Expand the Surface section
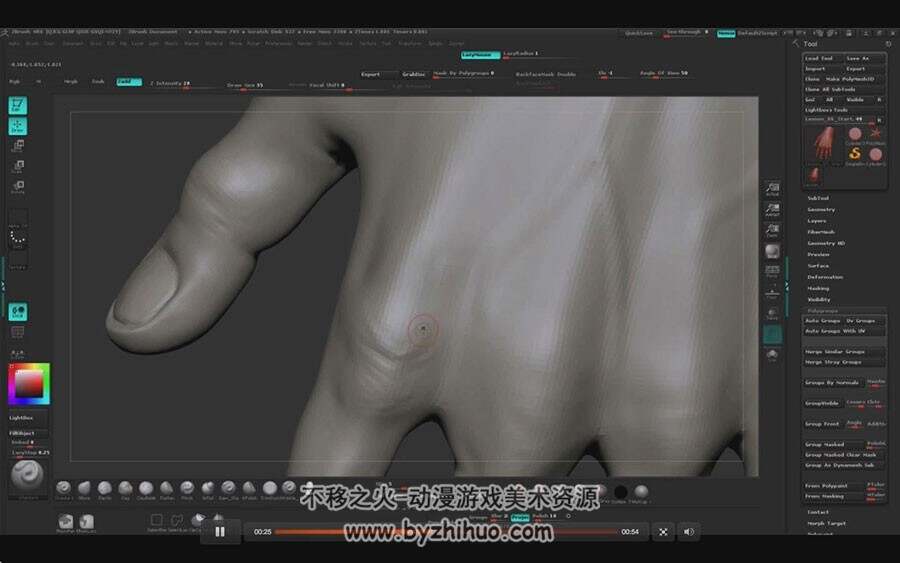900x563 pixels. [818, 266]
